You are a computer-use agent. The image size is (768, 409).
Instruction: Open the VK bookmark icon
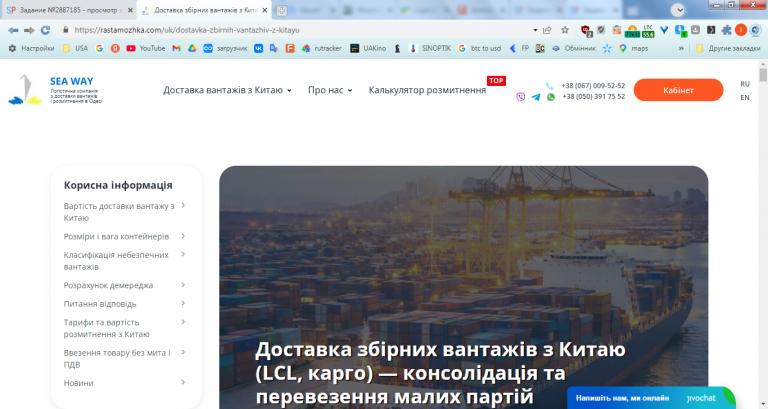tap(258, 48)
